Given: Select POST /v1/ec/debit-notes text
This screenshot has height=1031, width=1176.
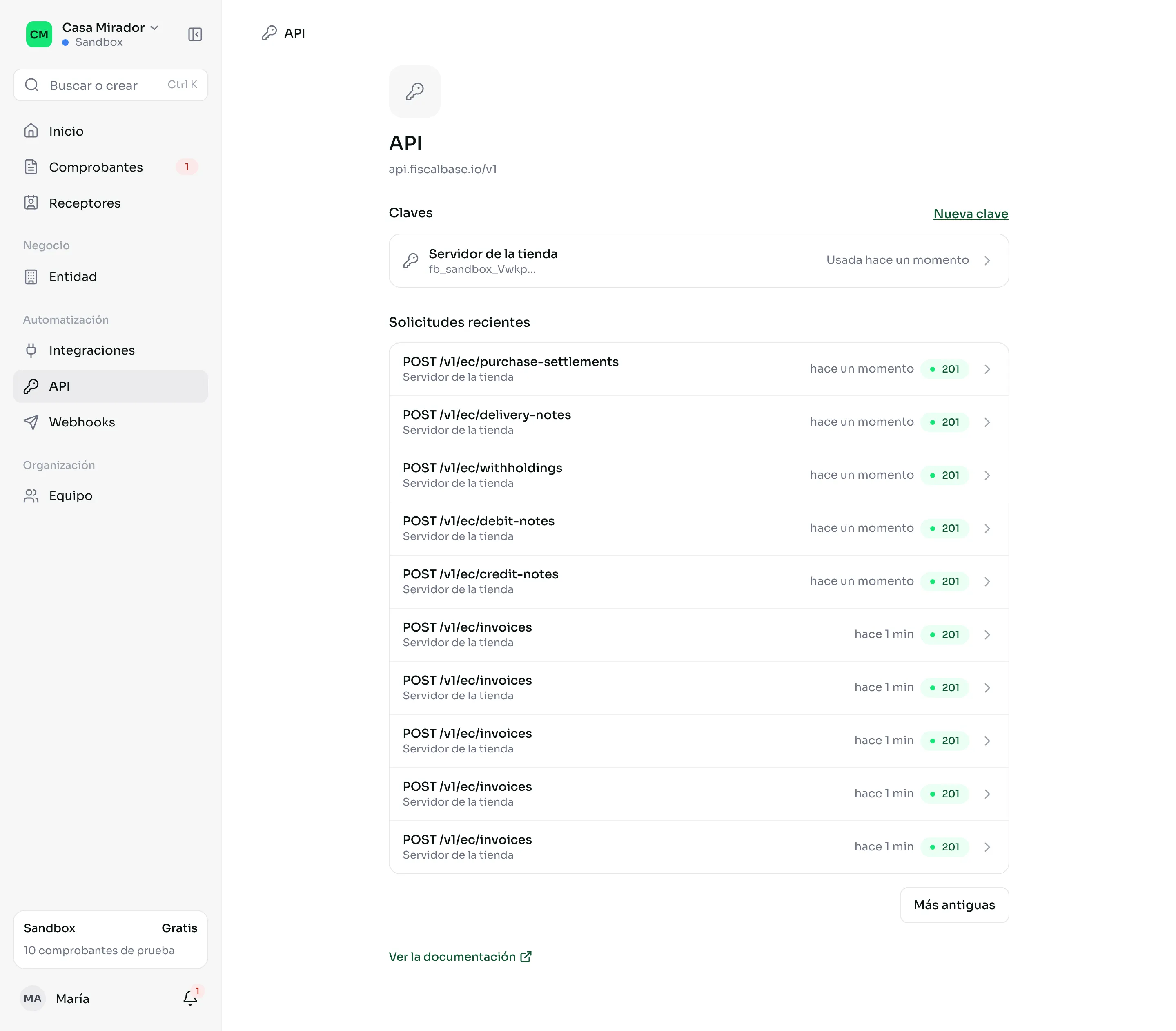Looking at the screenshot, I should coord(479,521).
